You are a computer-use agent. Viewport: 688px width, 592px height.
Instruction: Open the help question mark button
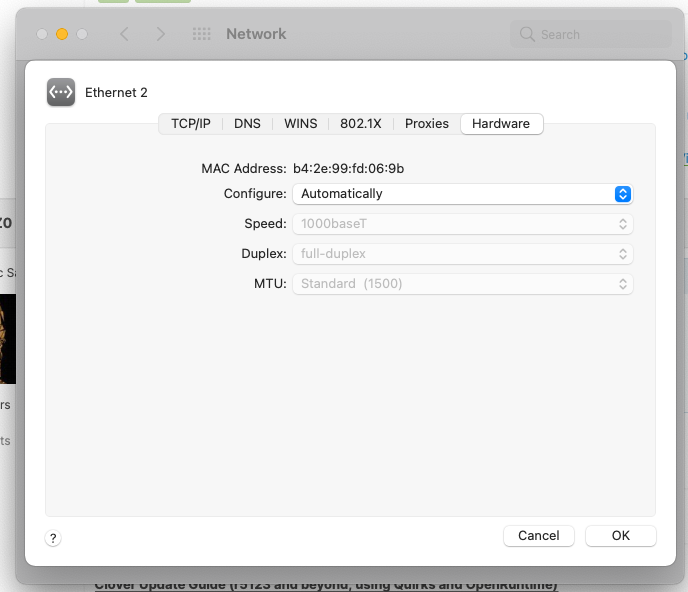pyautogui.click(x=53, y=538)
